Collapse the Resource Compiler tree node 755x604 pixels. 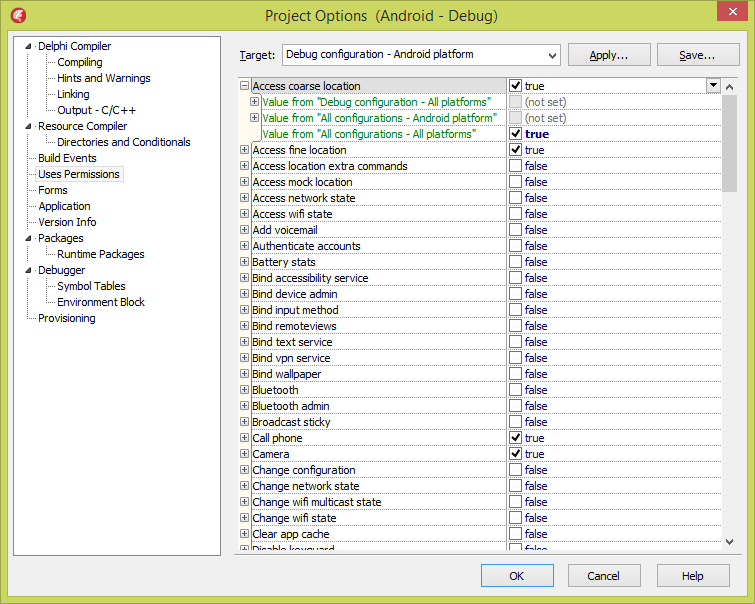coord(28,126)
